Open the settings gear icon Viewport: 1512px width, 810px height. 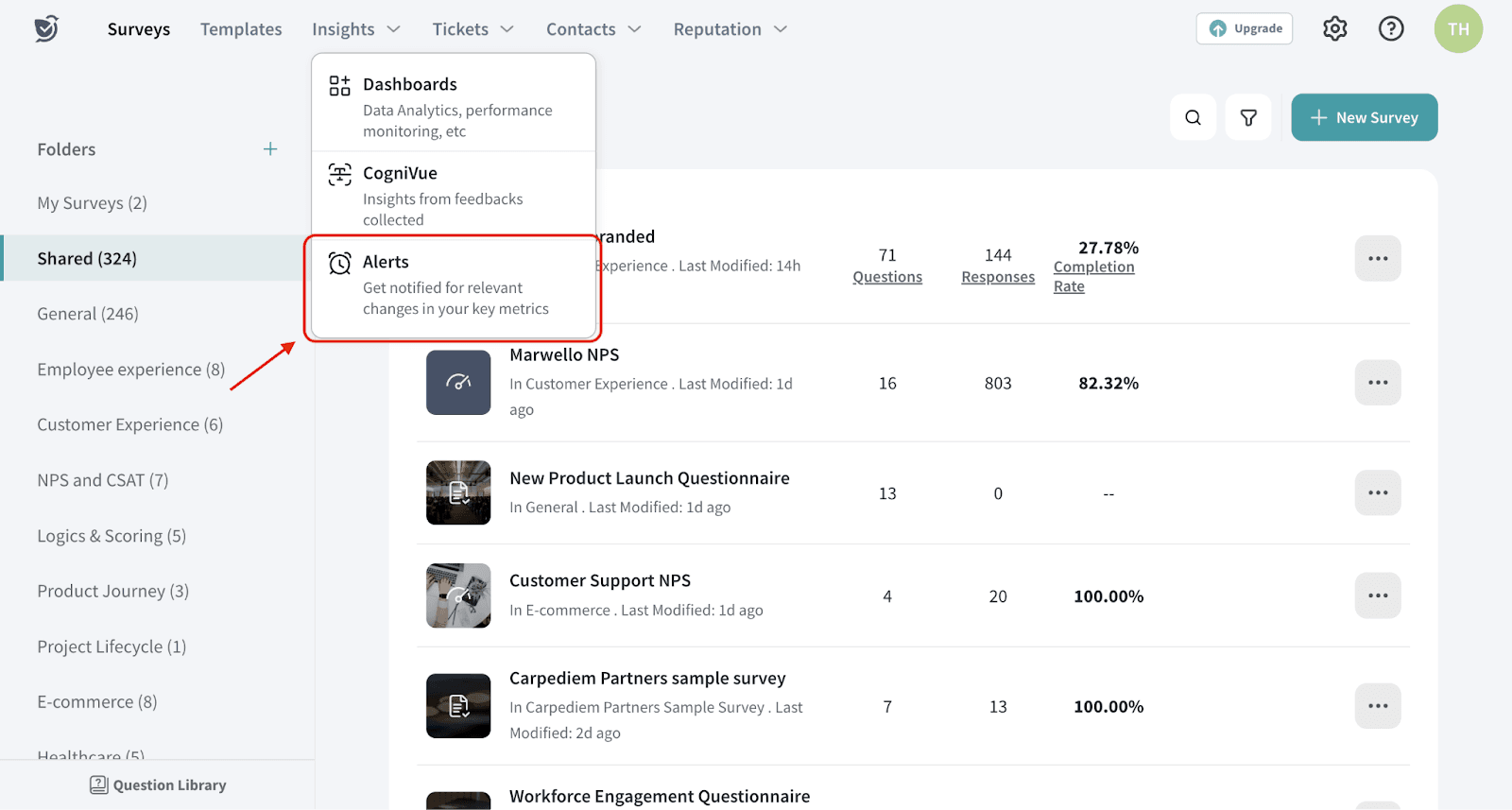1334,29
